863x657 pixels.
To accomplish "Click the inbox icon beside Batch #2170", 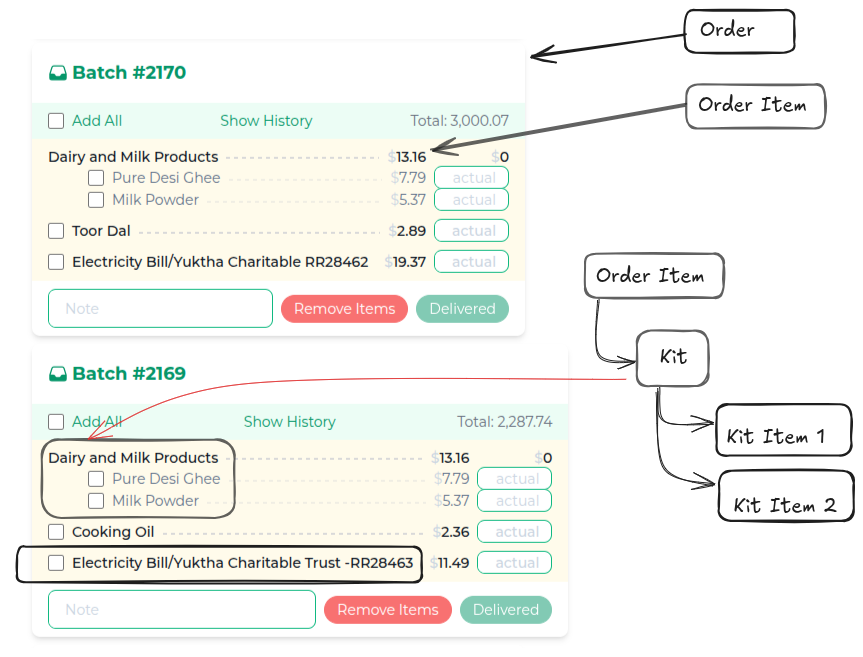I will pos(58,73).
